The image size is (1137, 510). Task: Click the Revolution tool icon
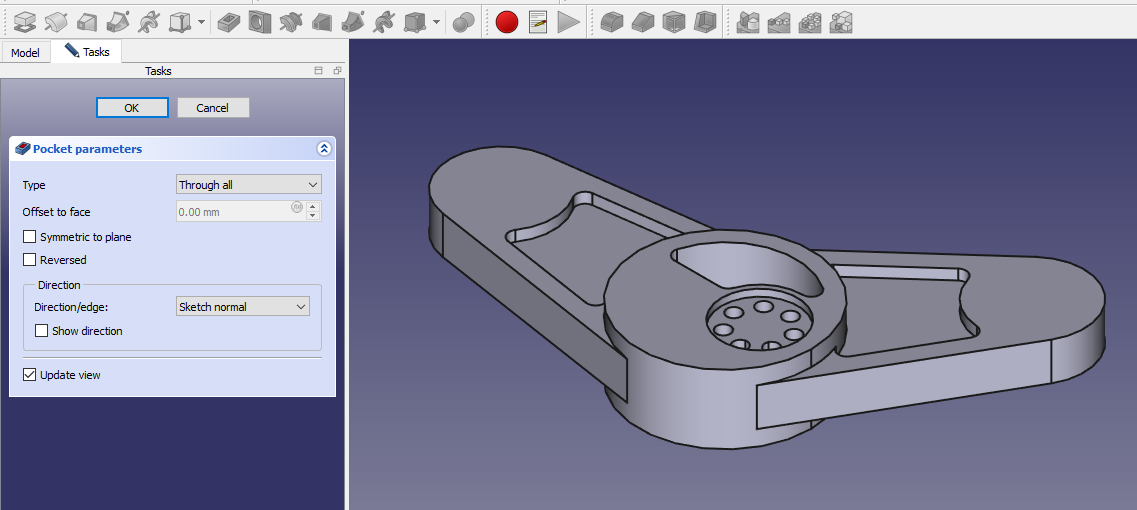coord(56,21)
